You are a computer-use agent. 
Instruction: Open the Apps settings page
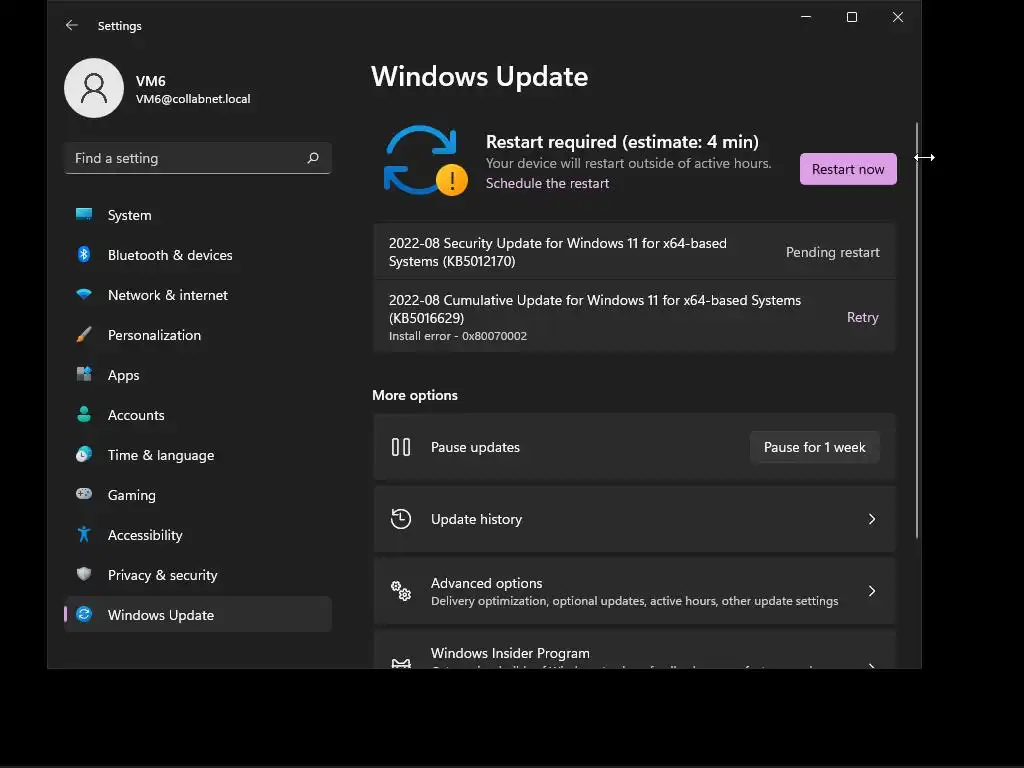(198, 375)
